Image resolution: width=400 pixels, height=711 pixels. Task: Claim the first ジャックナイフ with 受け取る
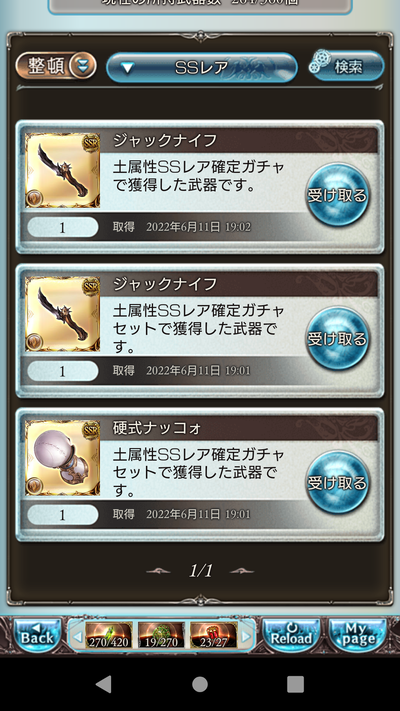click(x=337, y=195)
